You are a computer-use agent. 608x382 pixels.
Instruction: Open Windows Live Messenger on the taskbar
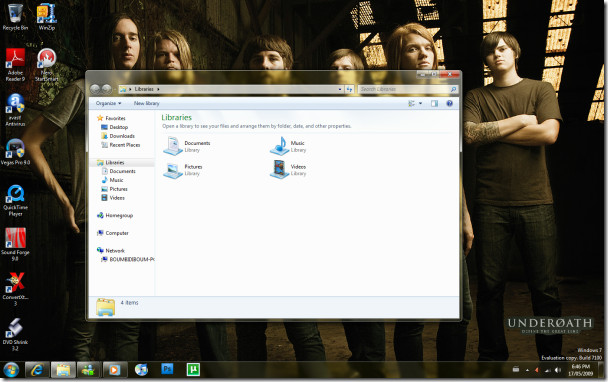89,370
